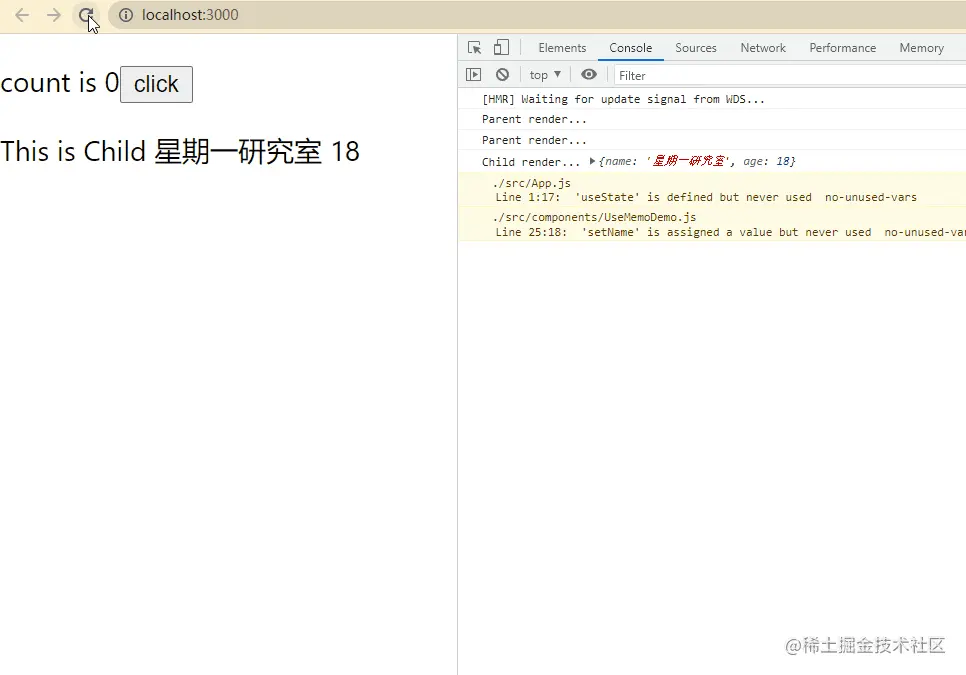Screen dimensions: 966x675
Task: Clear the console with ban icon
Action: tap(502, 75)
